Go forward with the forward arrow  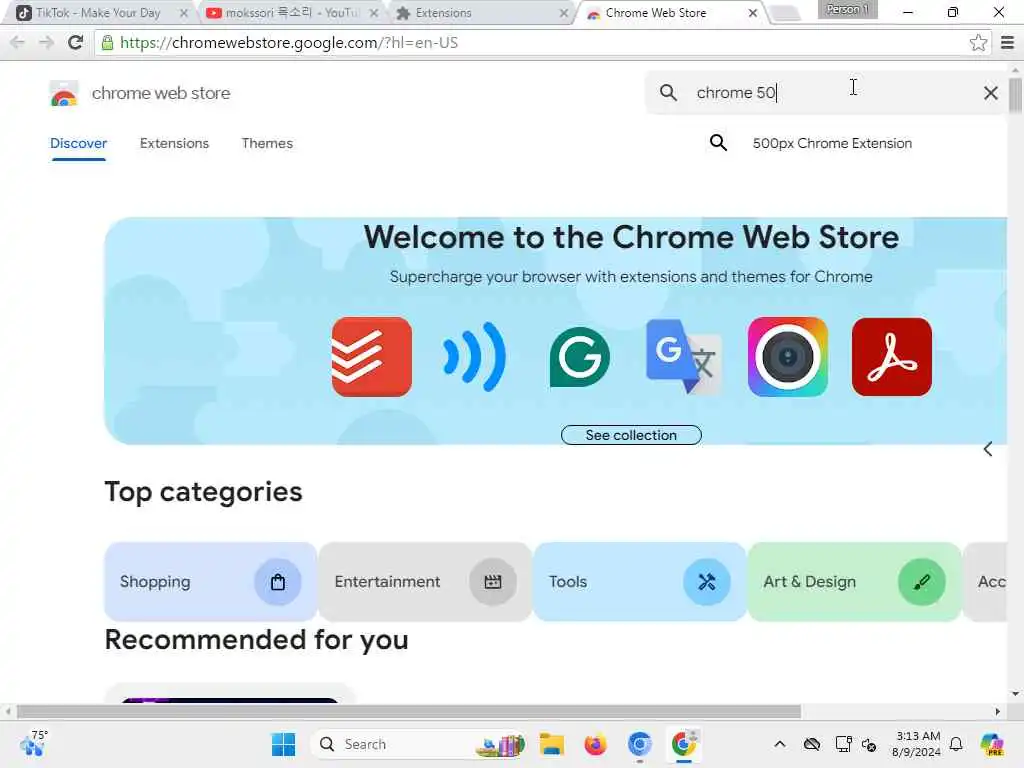46,43
